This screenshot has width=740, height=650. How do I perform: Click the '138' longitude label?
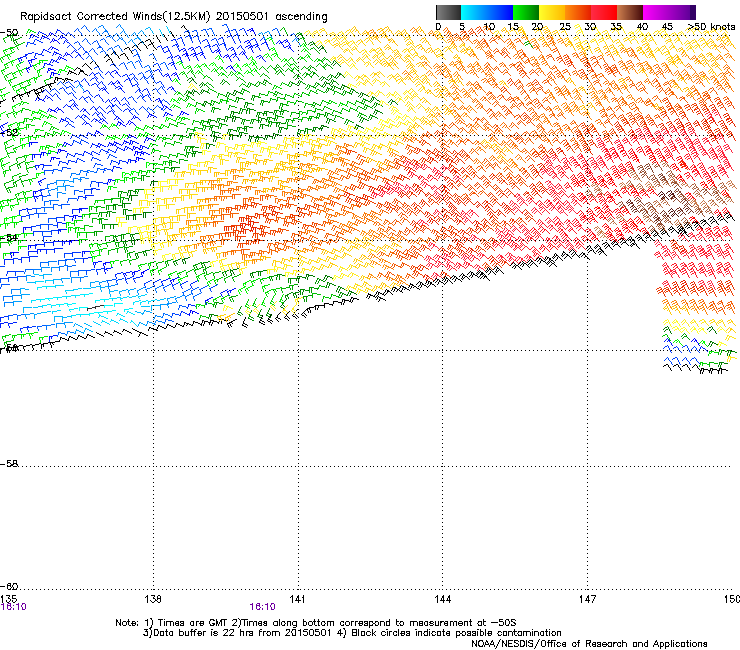(x=153, y=599)
